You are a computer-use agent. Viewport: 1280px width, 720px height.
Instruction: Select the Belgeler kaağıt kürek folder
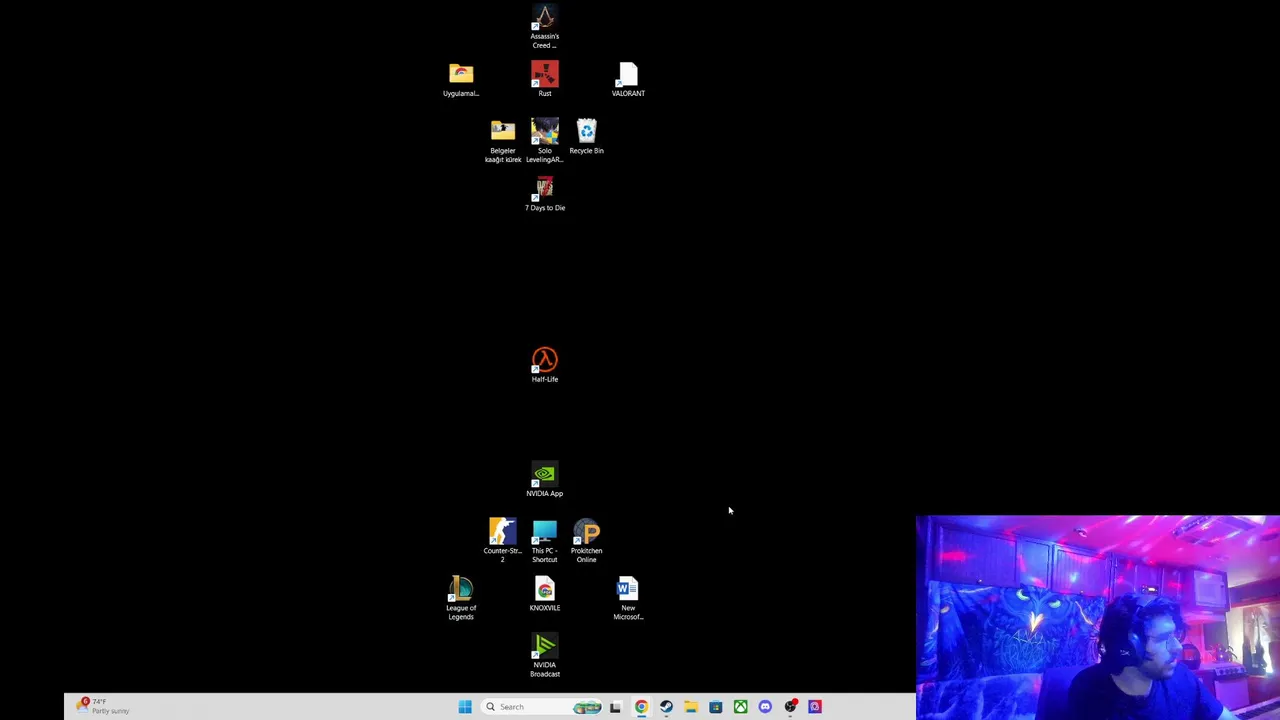click(503, 141)
